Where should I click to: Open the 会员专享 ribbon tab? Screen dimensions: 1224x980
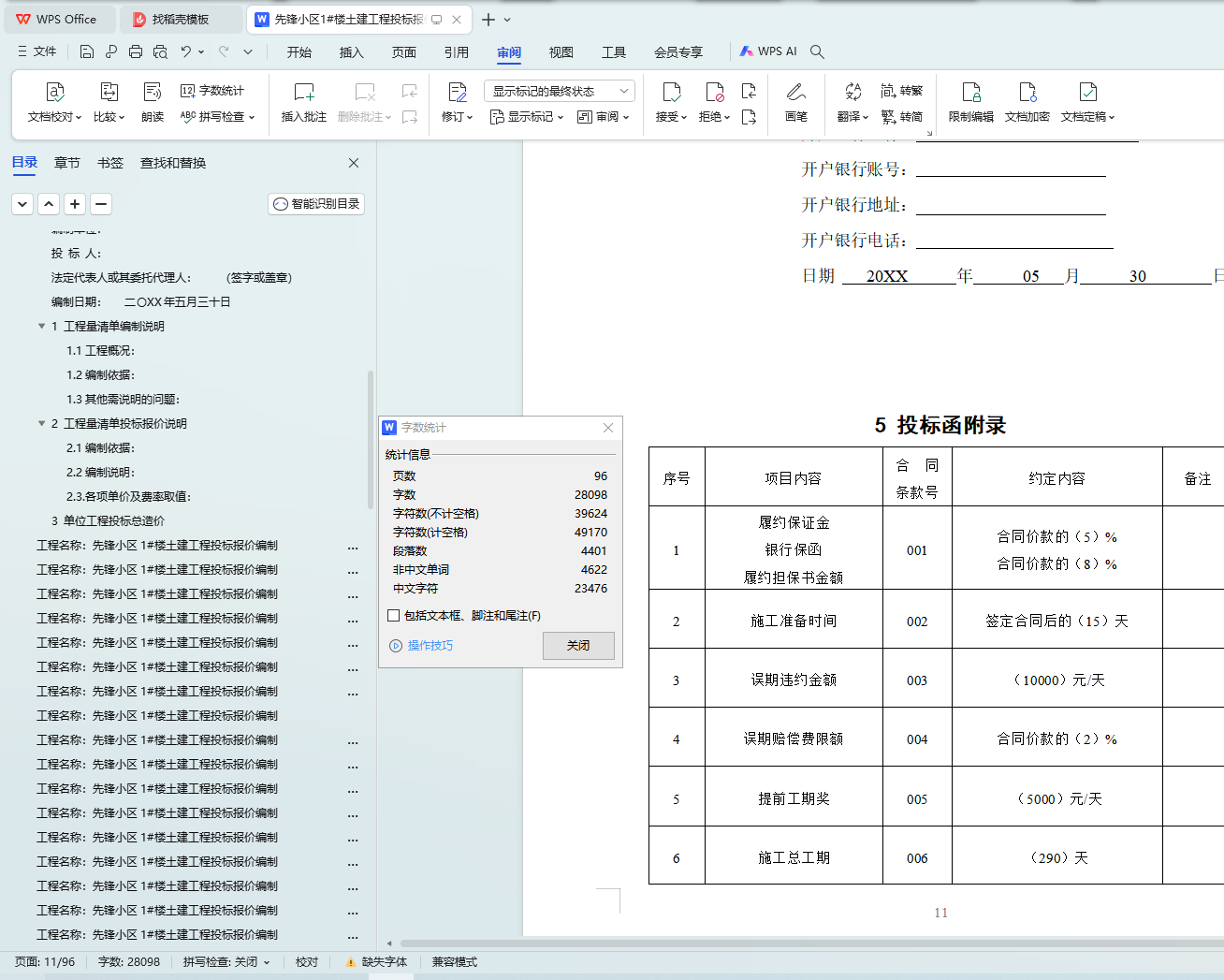(x=678, y=52)
